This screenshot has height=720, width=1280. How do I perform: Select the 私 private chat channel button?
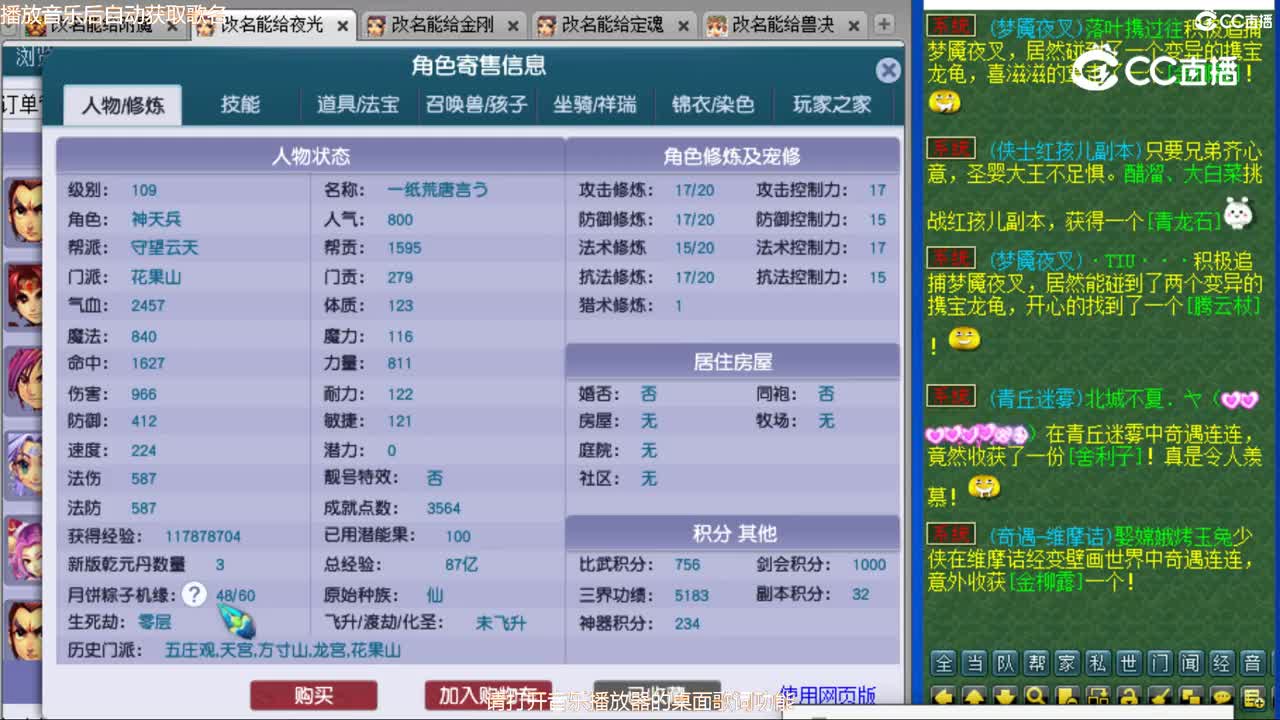click(x=1098, y=664)
